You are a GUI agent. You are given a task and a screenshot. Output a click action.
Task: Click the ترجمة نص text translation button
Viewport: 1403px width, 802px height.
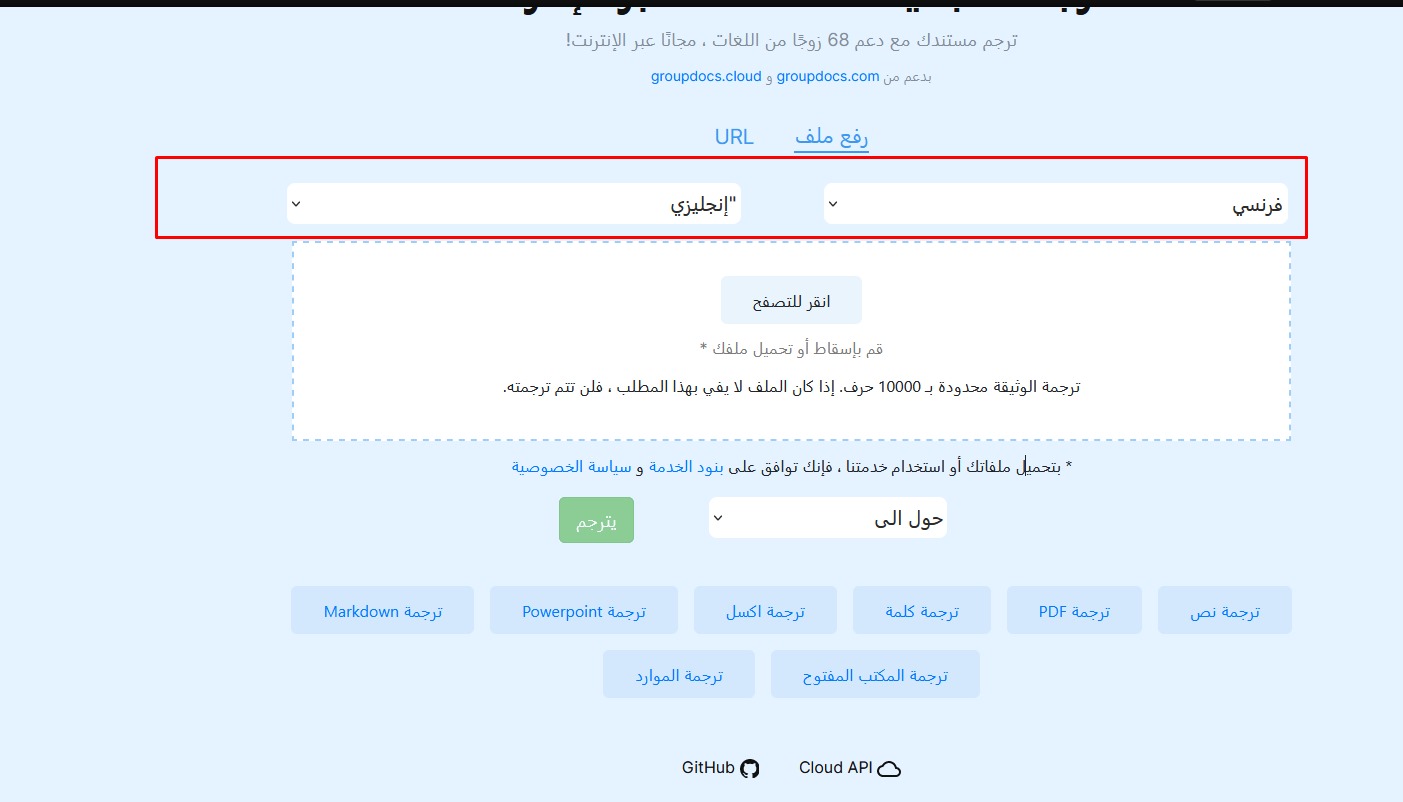1224,611
